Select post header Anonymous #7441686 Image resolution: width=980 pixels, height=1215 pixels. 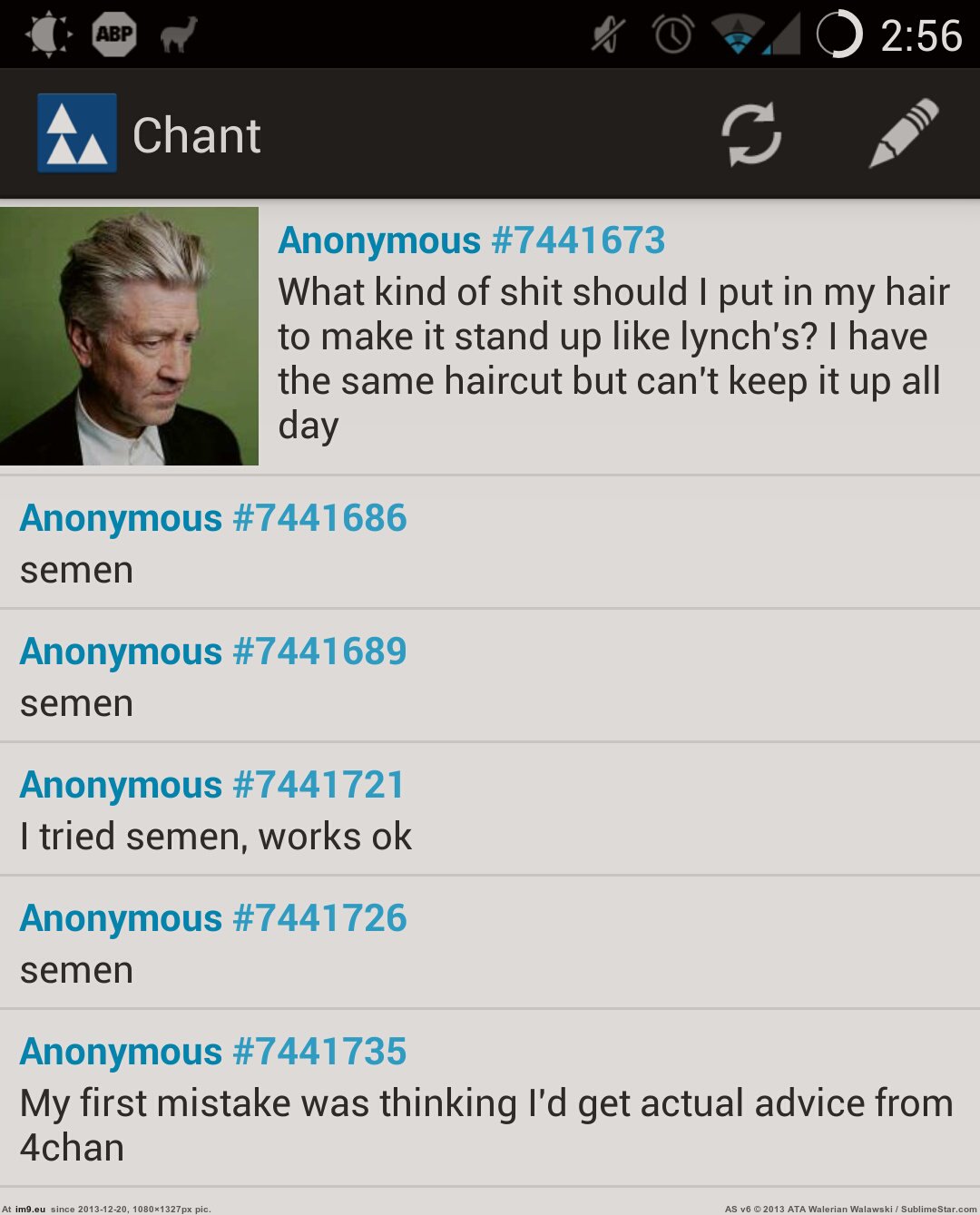(213, 518)
